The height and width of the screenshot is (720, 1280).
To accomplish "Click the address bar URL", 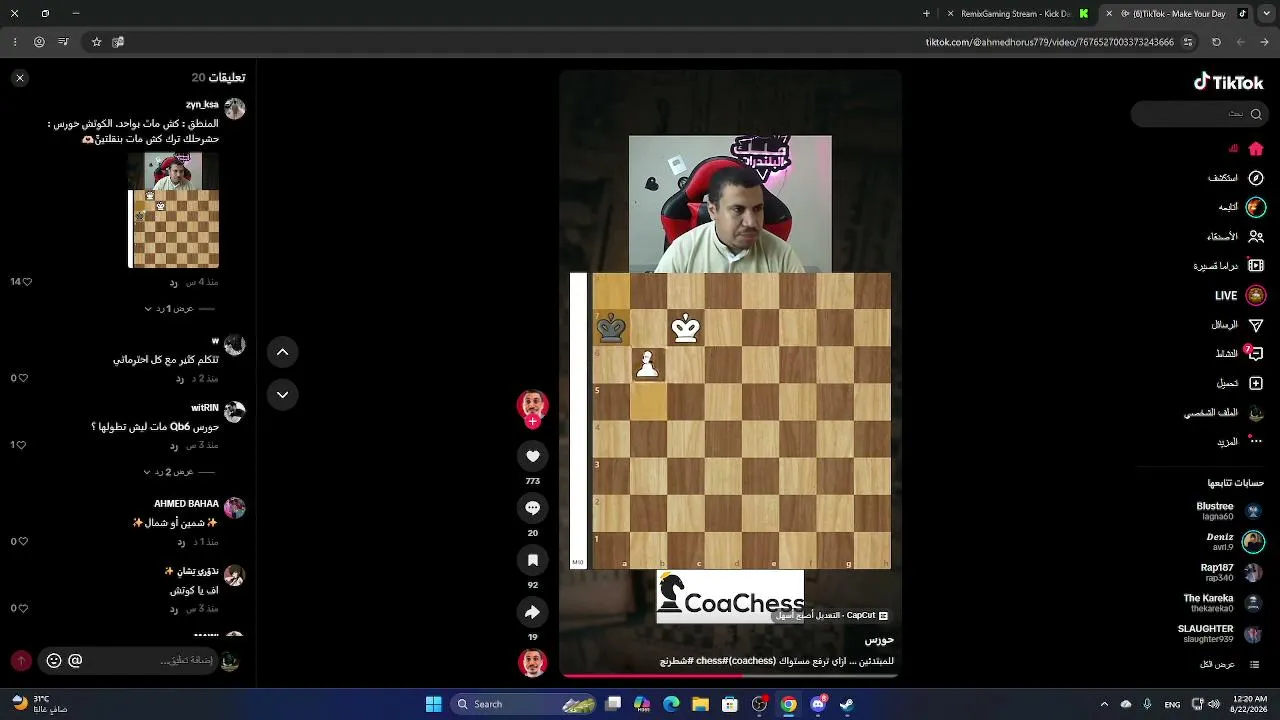I will (x=1049, y=42).
